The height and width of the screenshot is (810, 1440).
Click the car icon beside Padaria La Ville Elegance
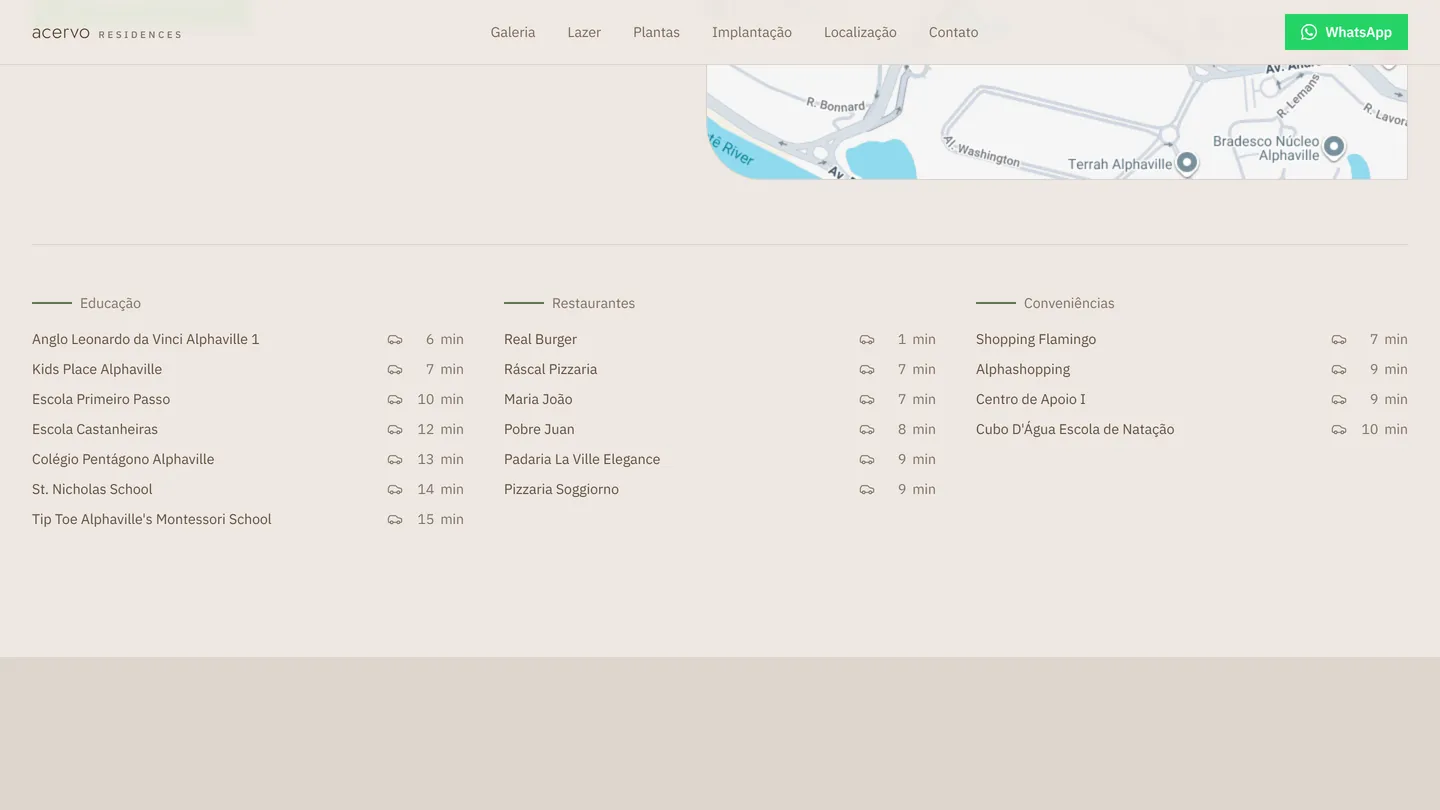[x=867, y=460]
